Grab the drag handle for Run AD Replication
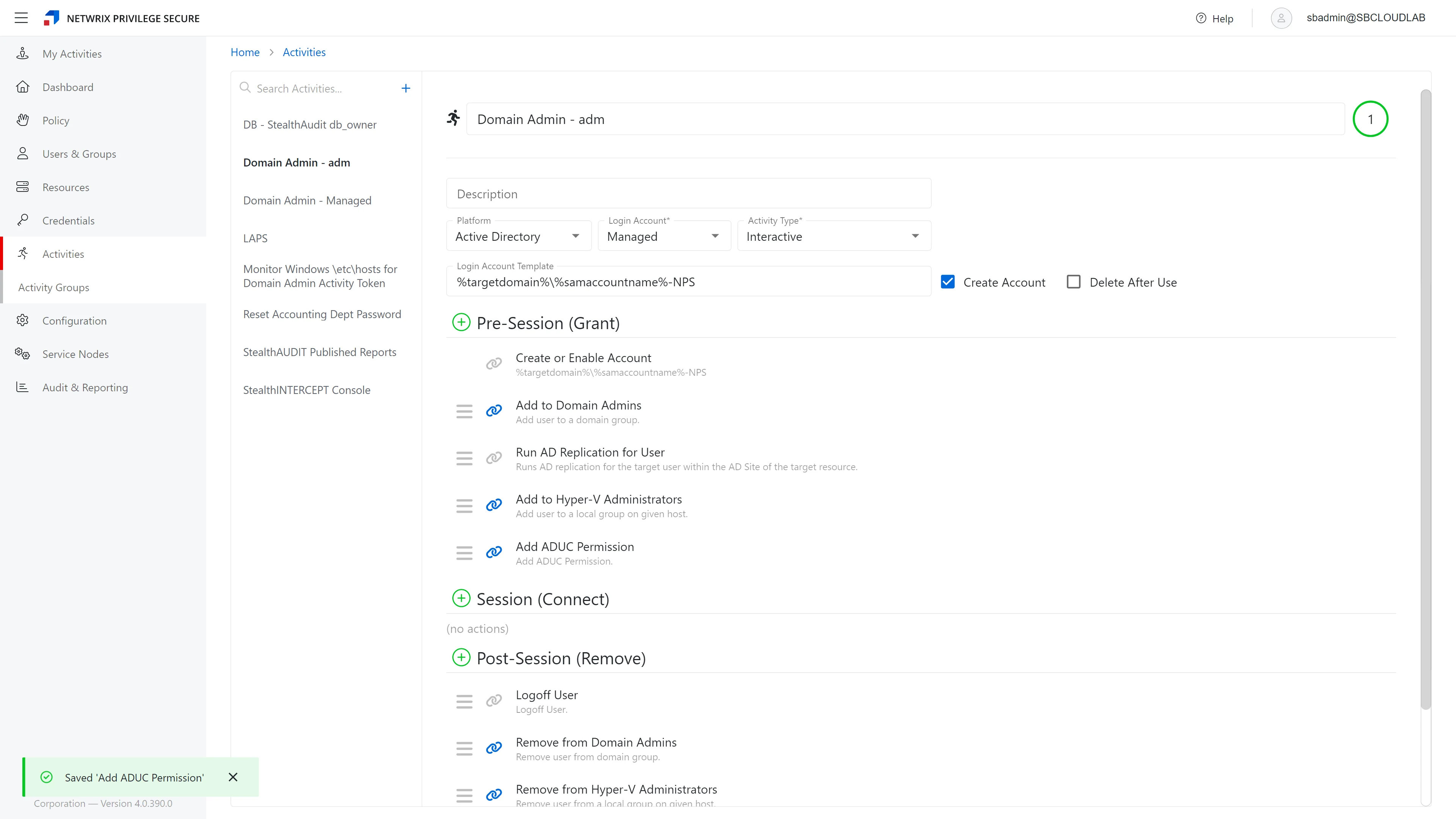1456x819 pixels. (x=464, y=458)
